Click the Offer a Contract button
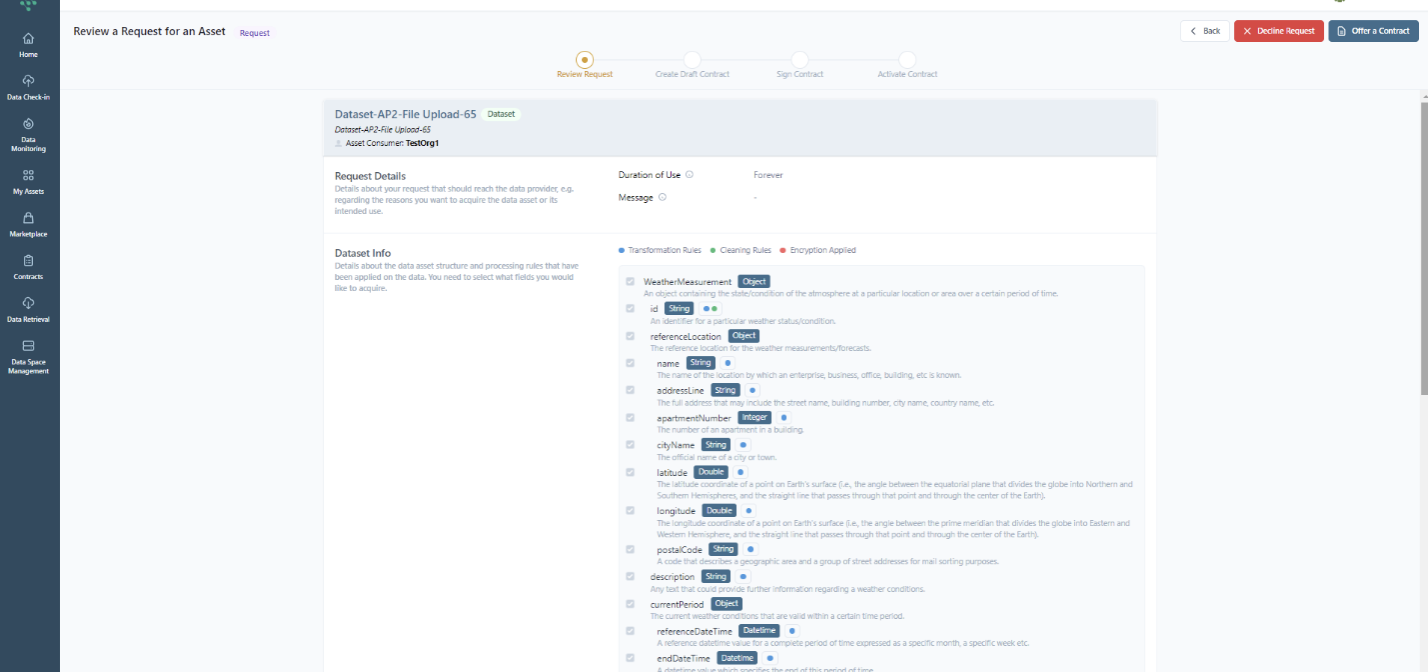 tap(1373, 31)
